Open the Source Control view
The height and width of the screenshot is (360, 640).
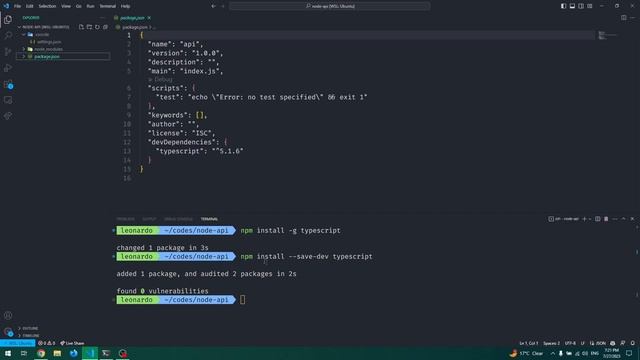click(x=8, y=52)
